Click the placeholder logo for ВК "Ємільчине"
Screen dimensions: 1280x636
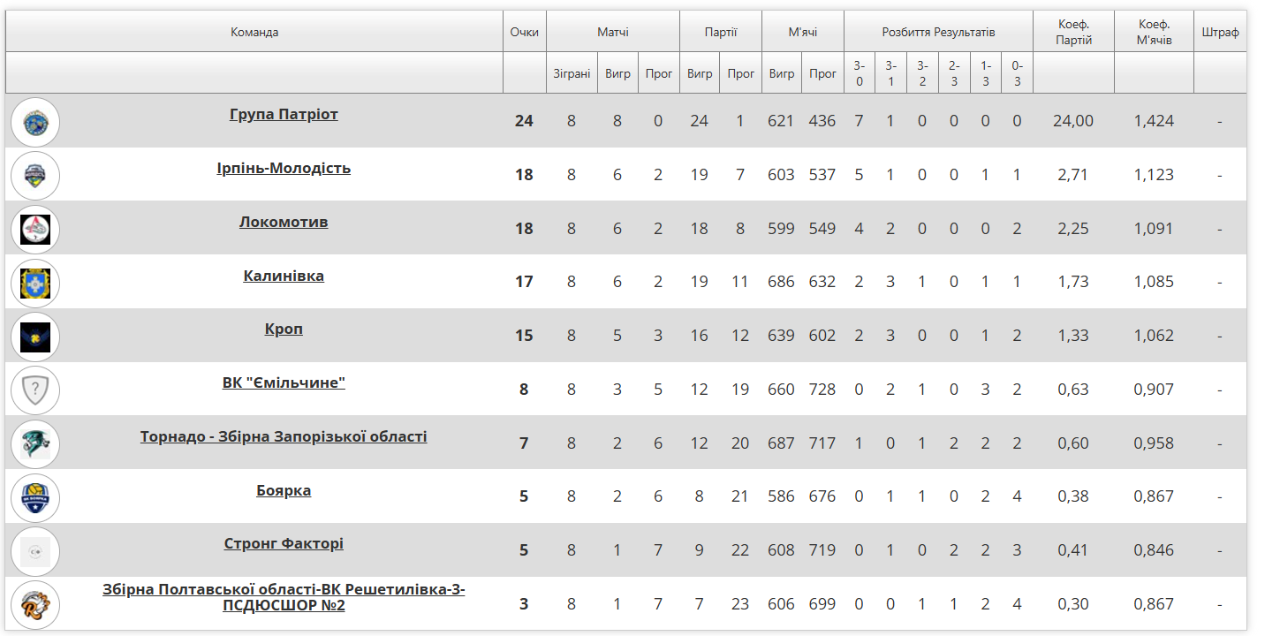(35, 390)
